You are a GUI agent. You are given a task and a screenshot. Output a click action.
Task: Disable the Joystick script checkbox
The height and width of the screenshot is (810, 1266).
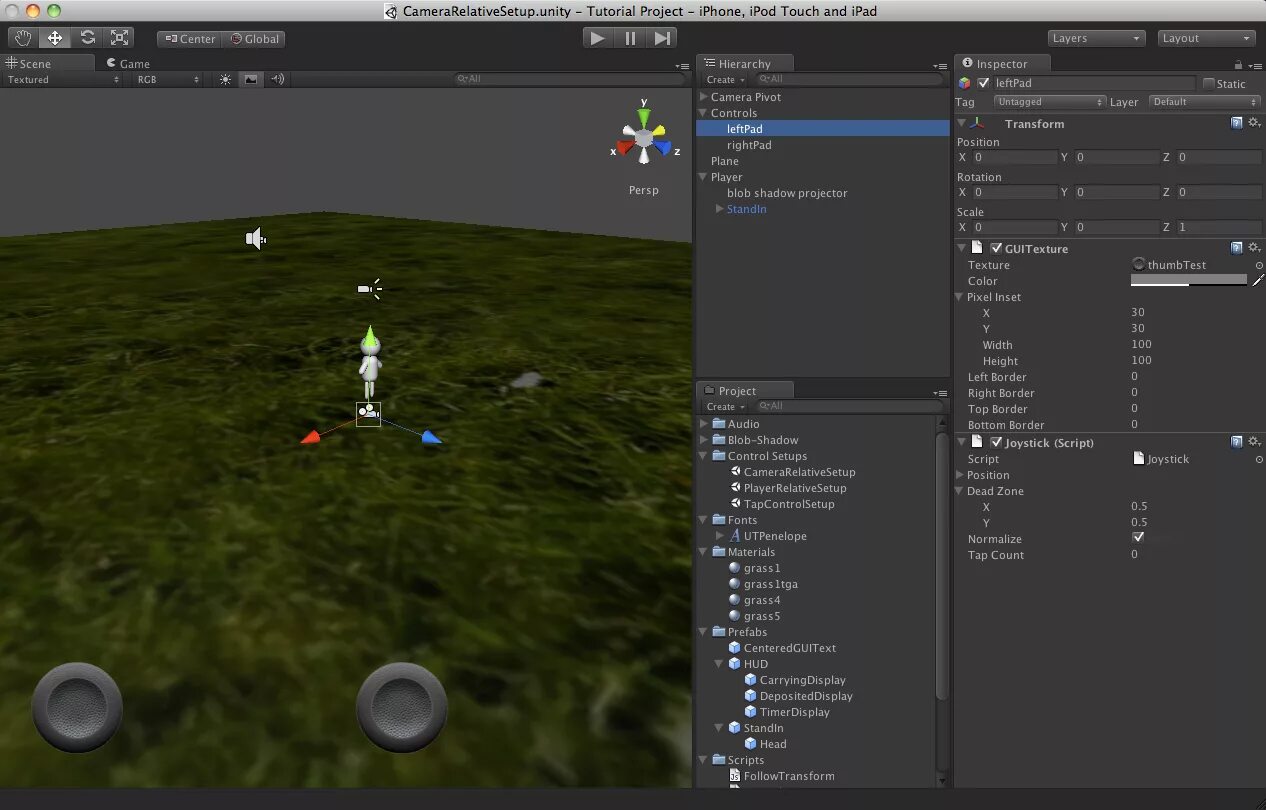click(x=996, y=442)
